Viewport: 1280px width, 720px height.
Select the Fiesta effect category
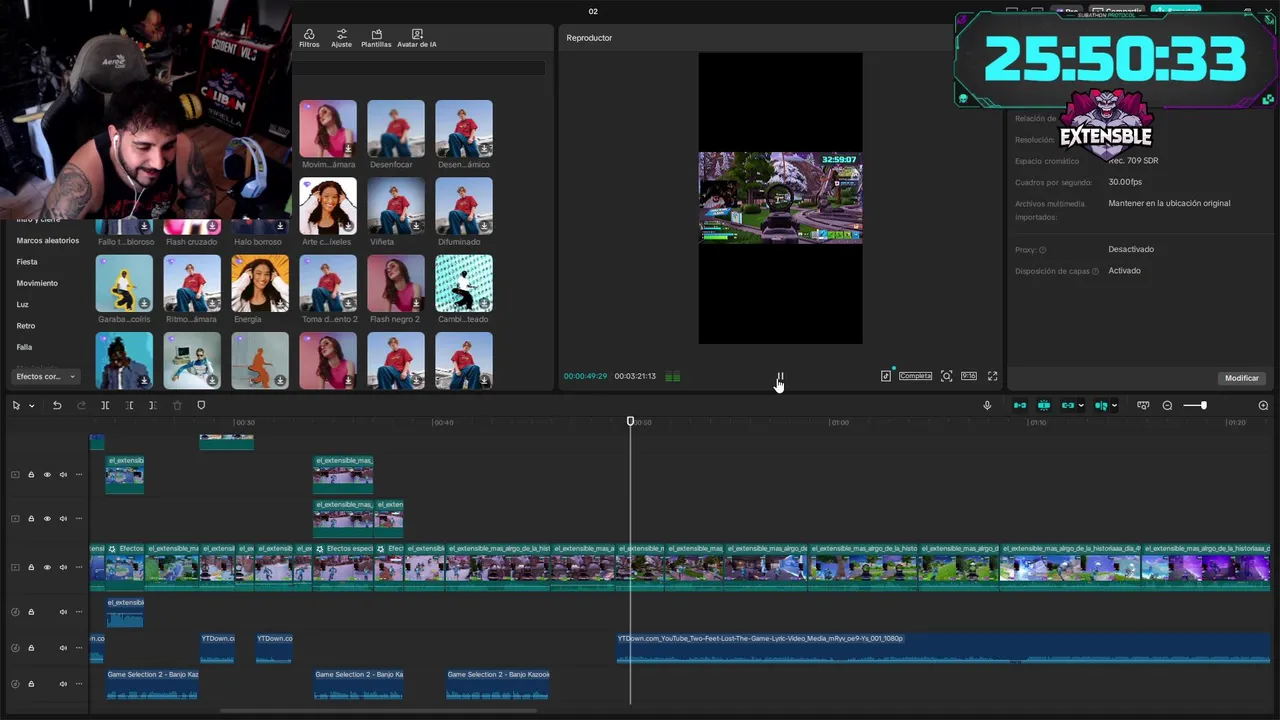[x=27, y=262]
